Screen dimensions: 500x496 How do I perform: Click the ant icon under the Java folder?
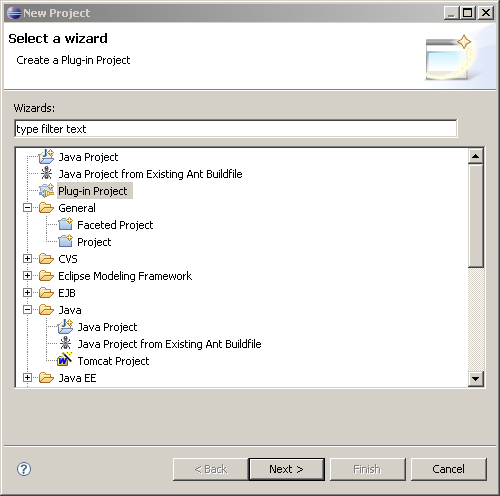[65, 343]
